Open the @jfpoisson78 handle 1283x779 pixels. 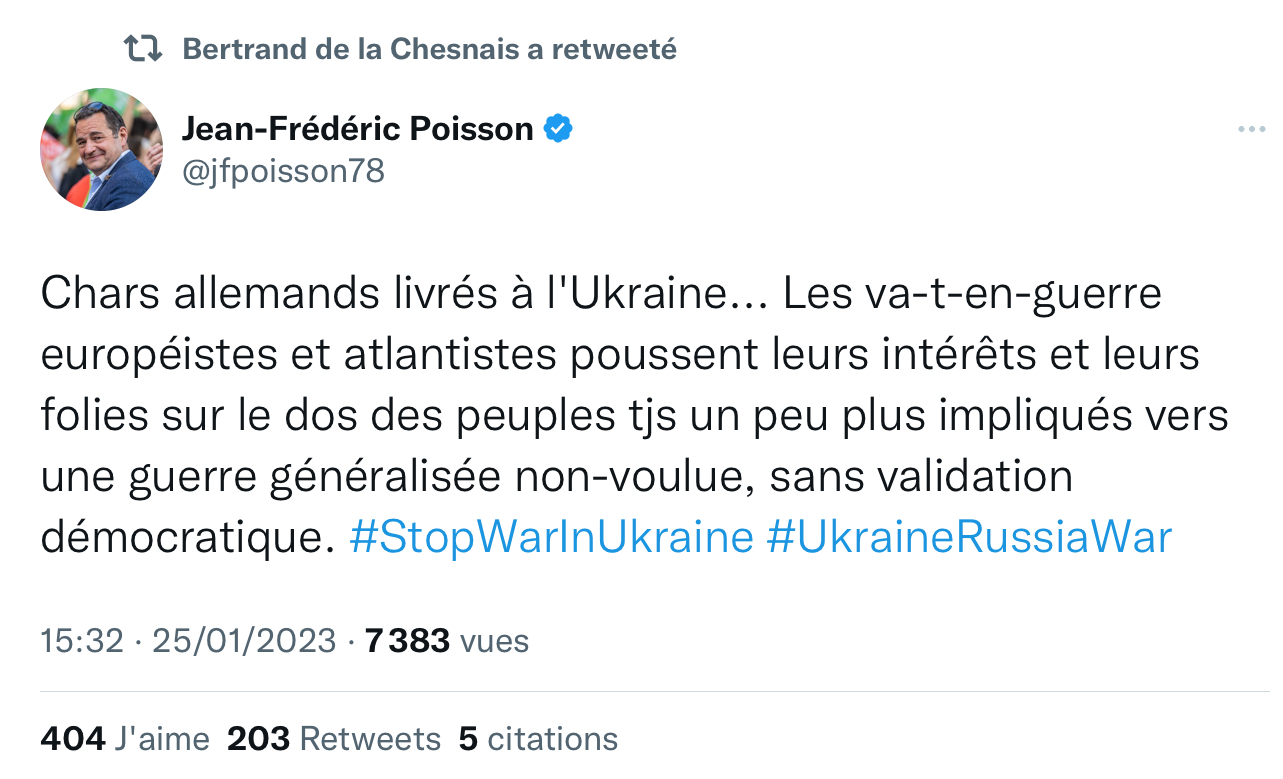point(283,171)
